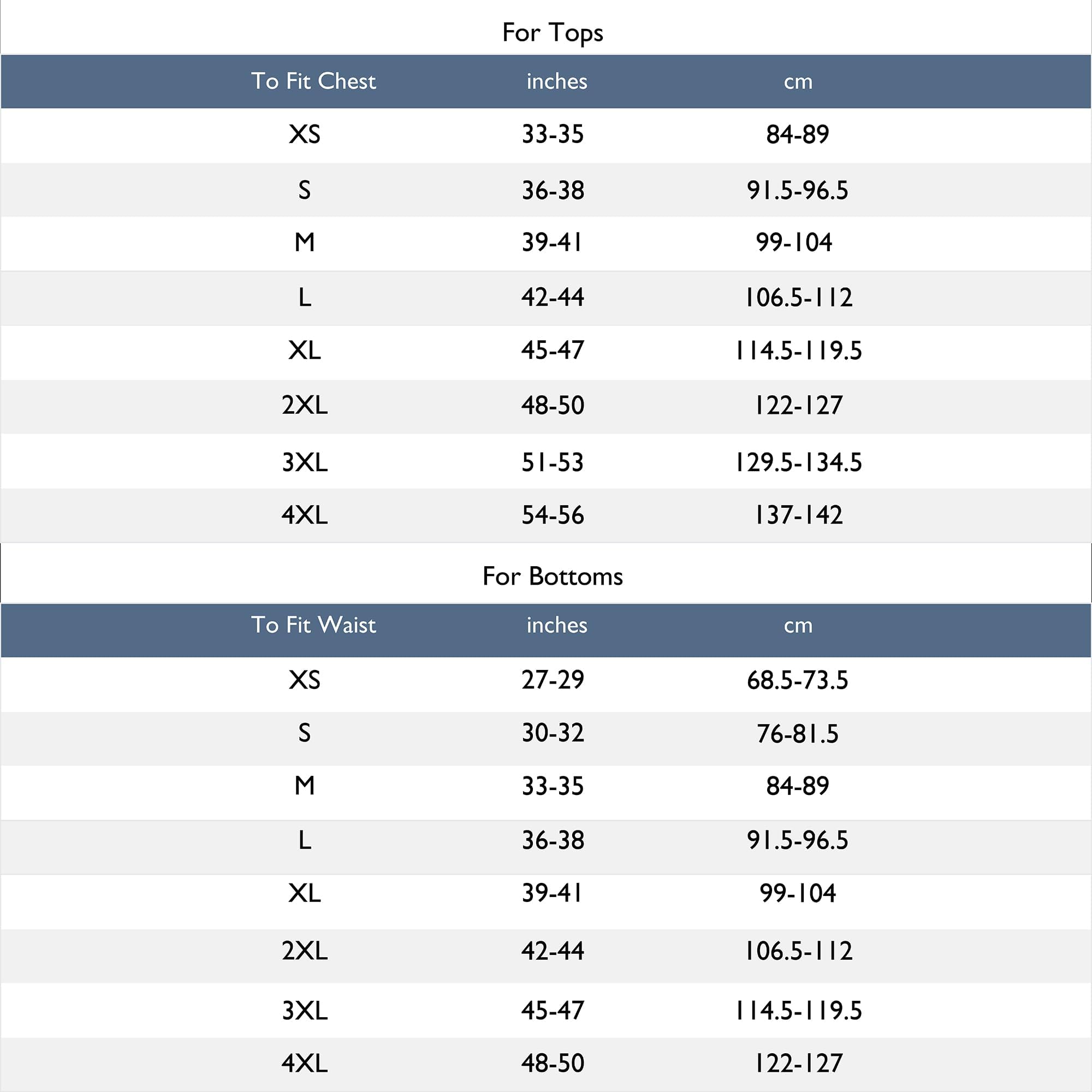
Task: Click the 76-81.5 cm waist value
Action: point(797,734)
